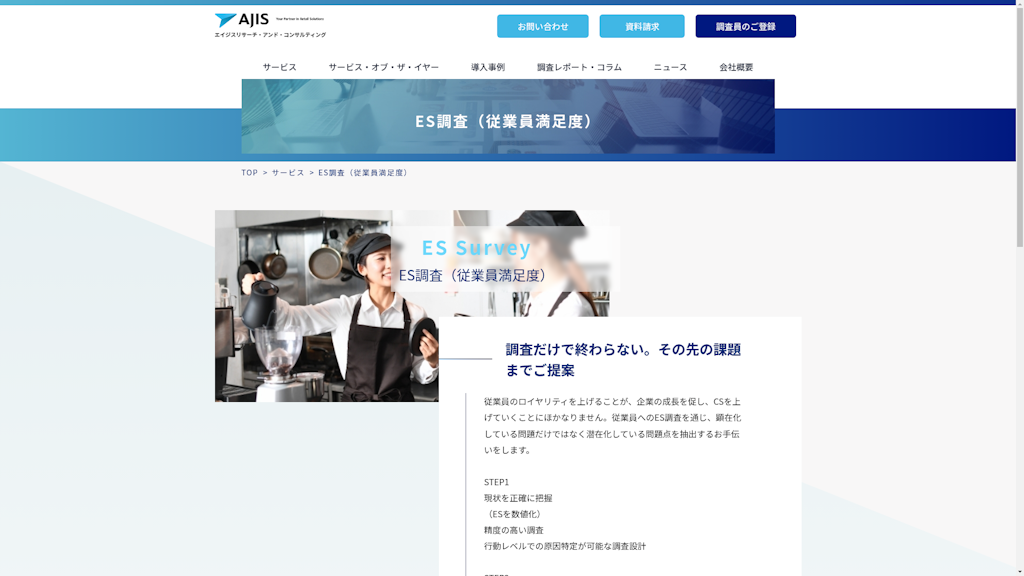Click the 資料請求 document request button

click(x=641, y=26)
